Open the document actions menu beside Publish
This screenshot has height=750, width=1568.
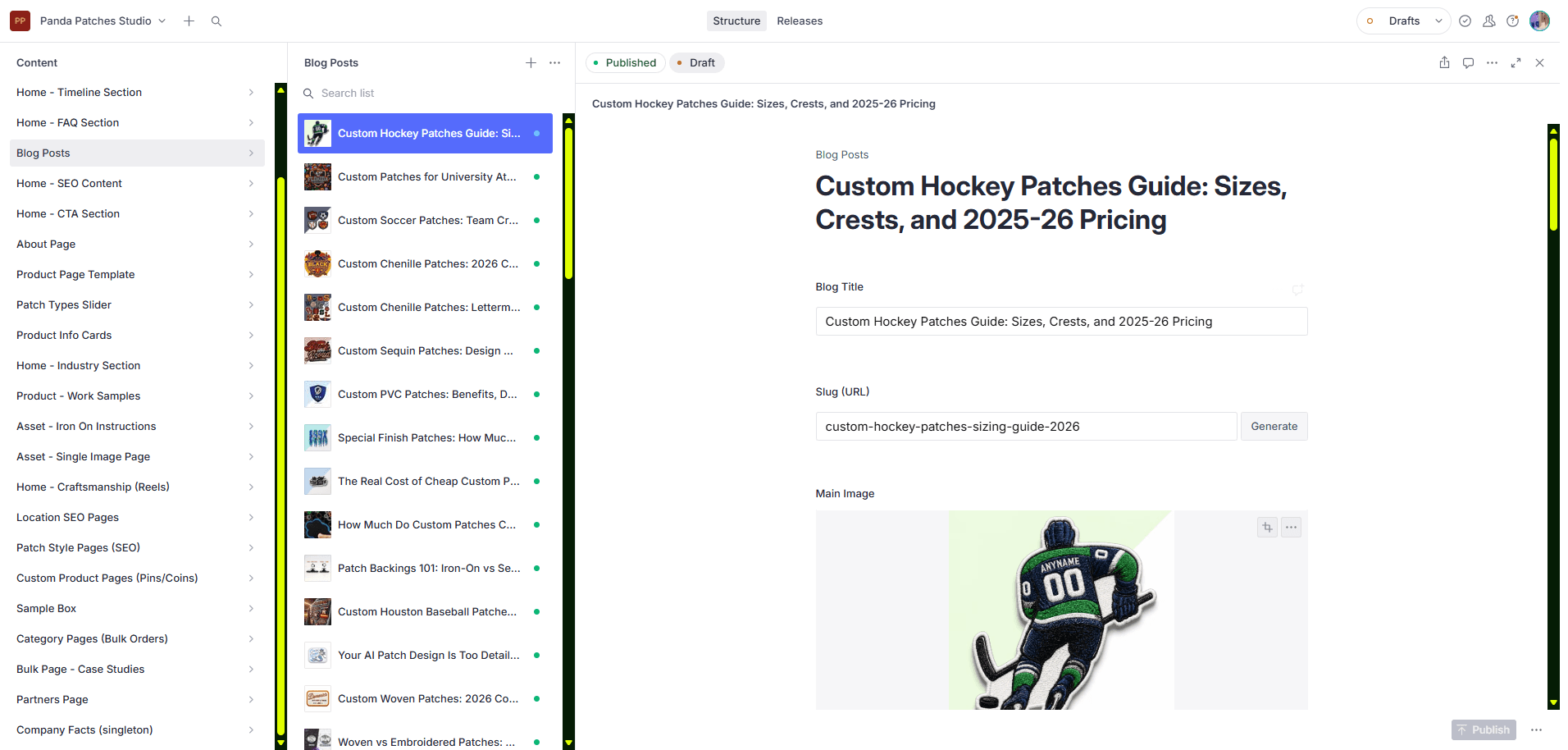[1537, 729]
